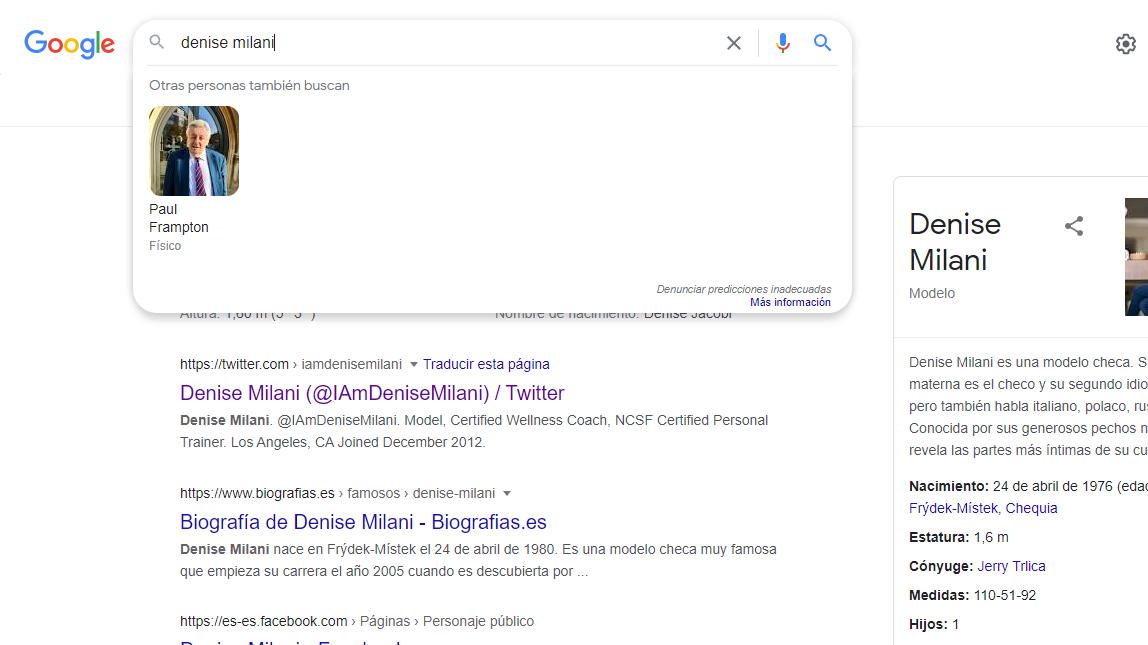The width and height of the screenshot is (1148, 645).
Task: Select Paul Frampton suggestion thumbnail
Action: [x=194, y=151]
